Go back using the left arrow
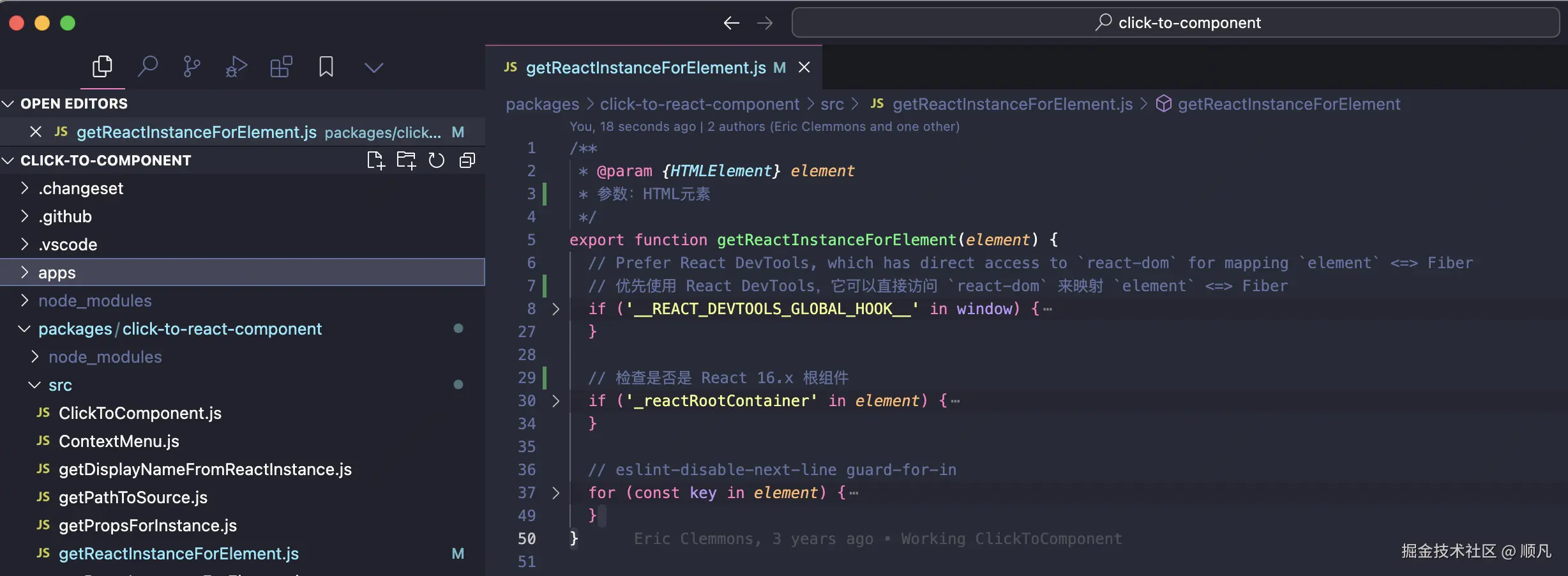1568x576 pixels. tap(732, 23)
